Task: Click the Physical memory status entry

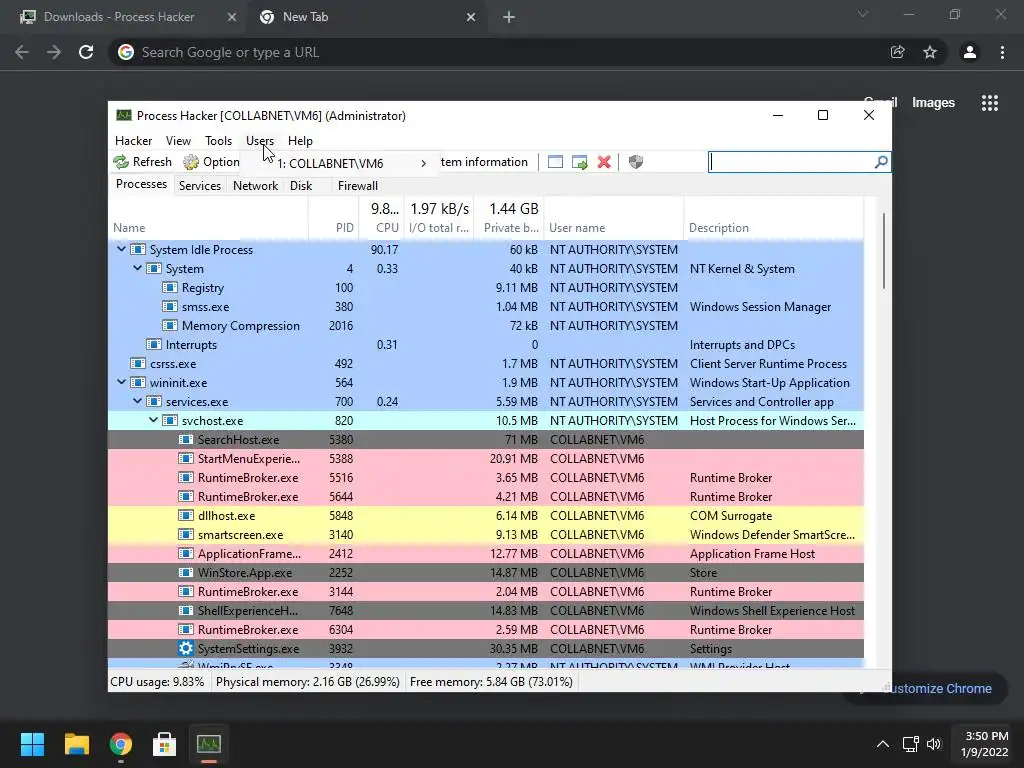Action: click(308, 682)
